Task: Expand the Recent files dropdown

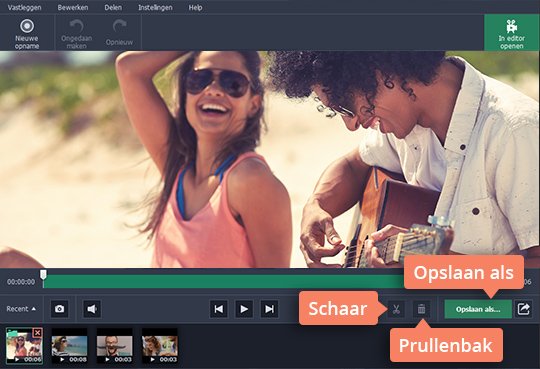Action: tap(21, 309)
